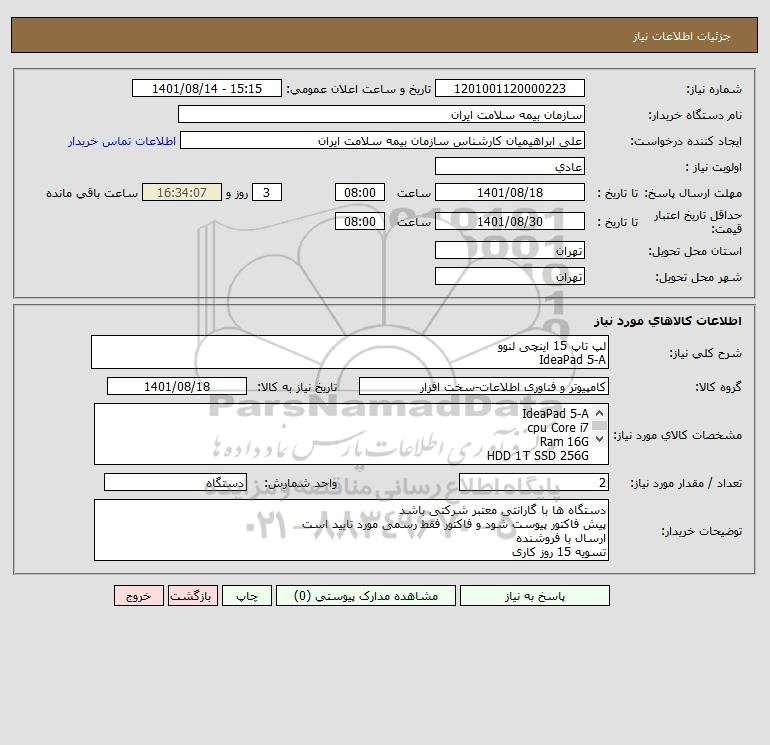Viewport: 770px width, 745px height.
Task: Click the label 'نام دستگاه خریدار:'
Action: (x=695, y=115)
